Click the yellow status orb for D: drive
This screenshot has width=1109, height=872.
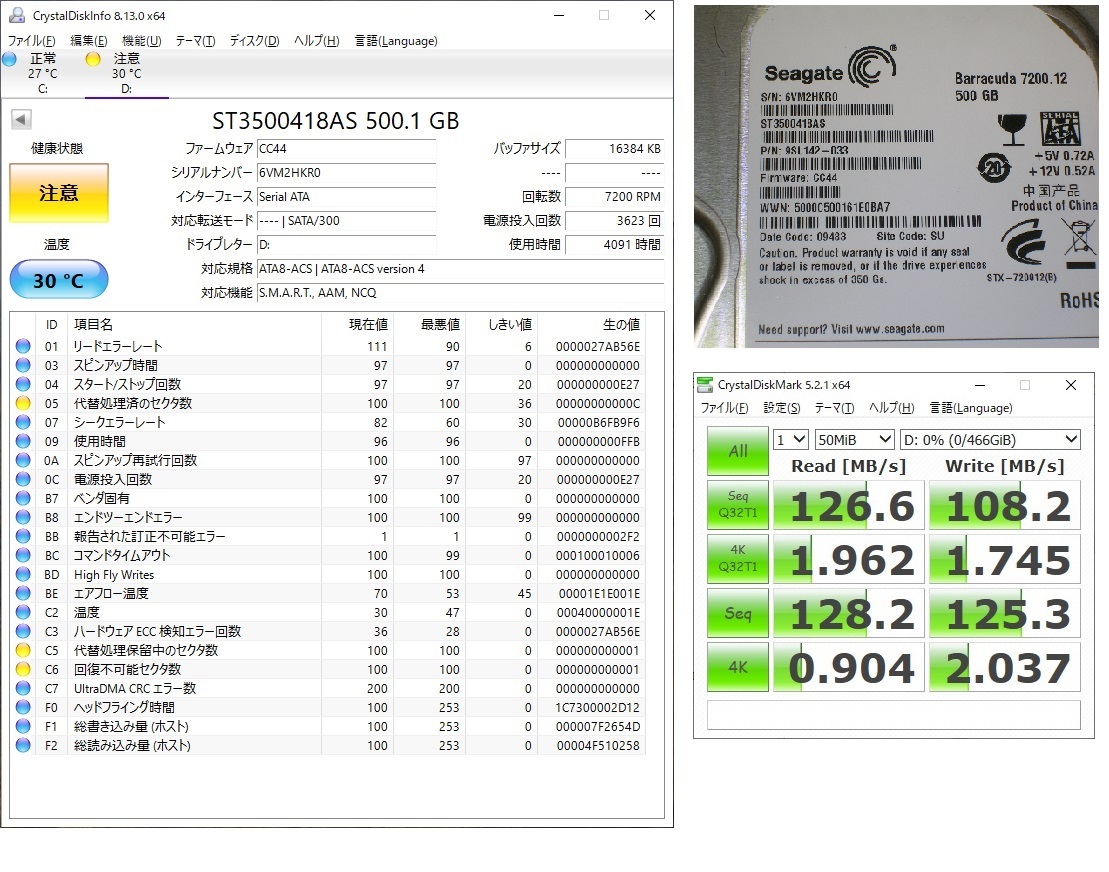[x=93, y=59]
